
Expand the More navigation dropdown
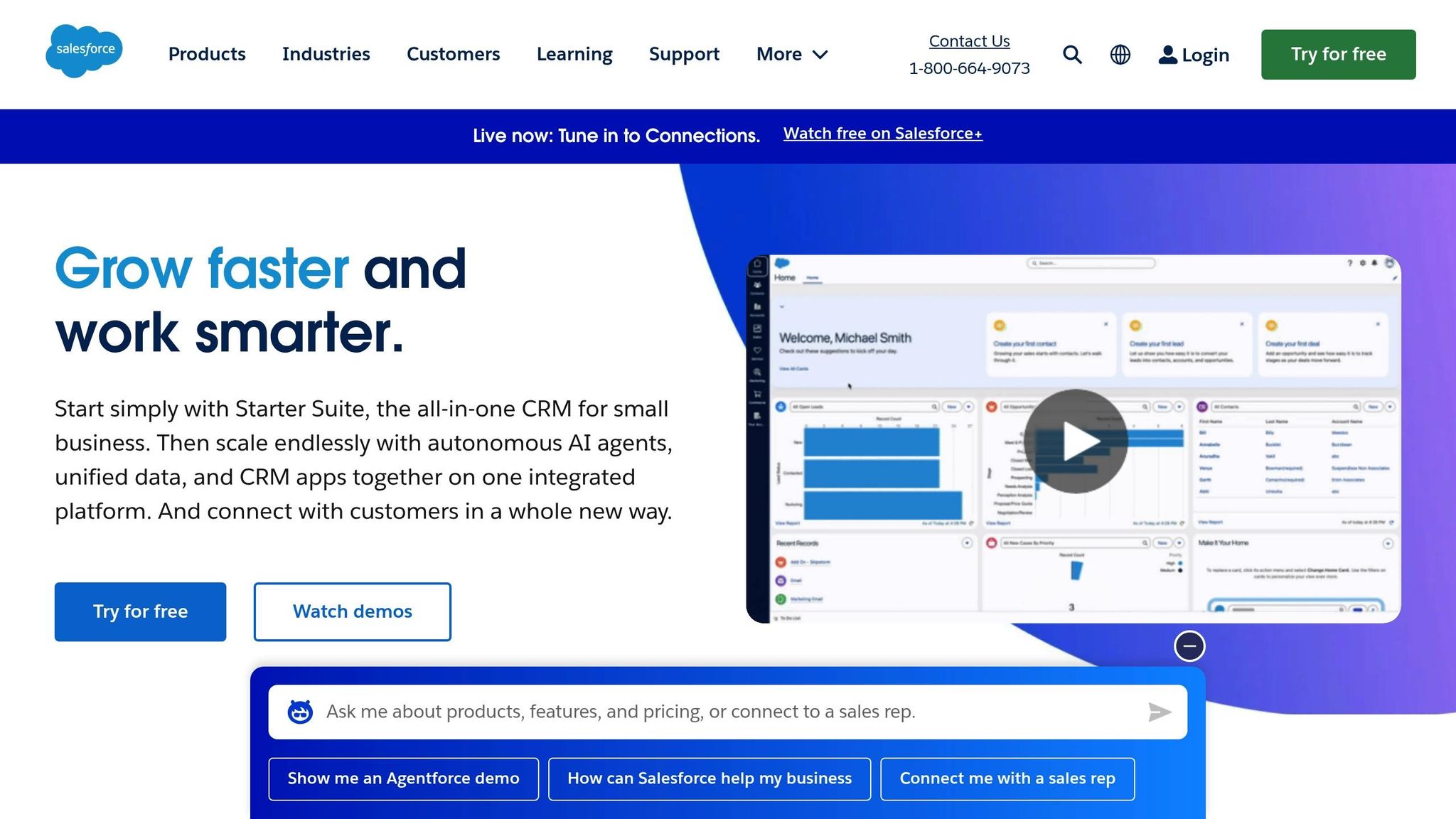click(x=791, y=54)
